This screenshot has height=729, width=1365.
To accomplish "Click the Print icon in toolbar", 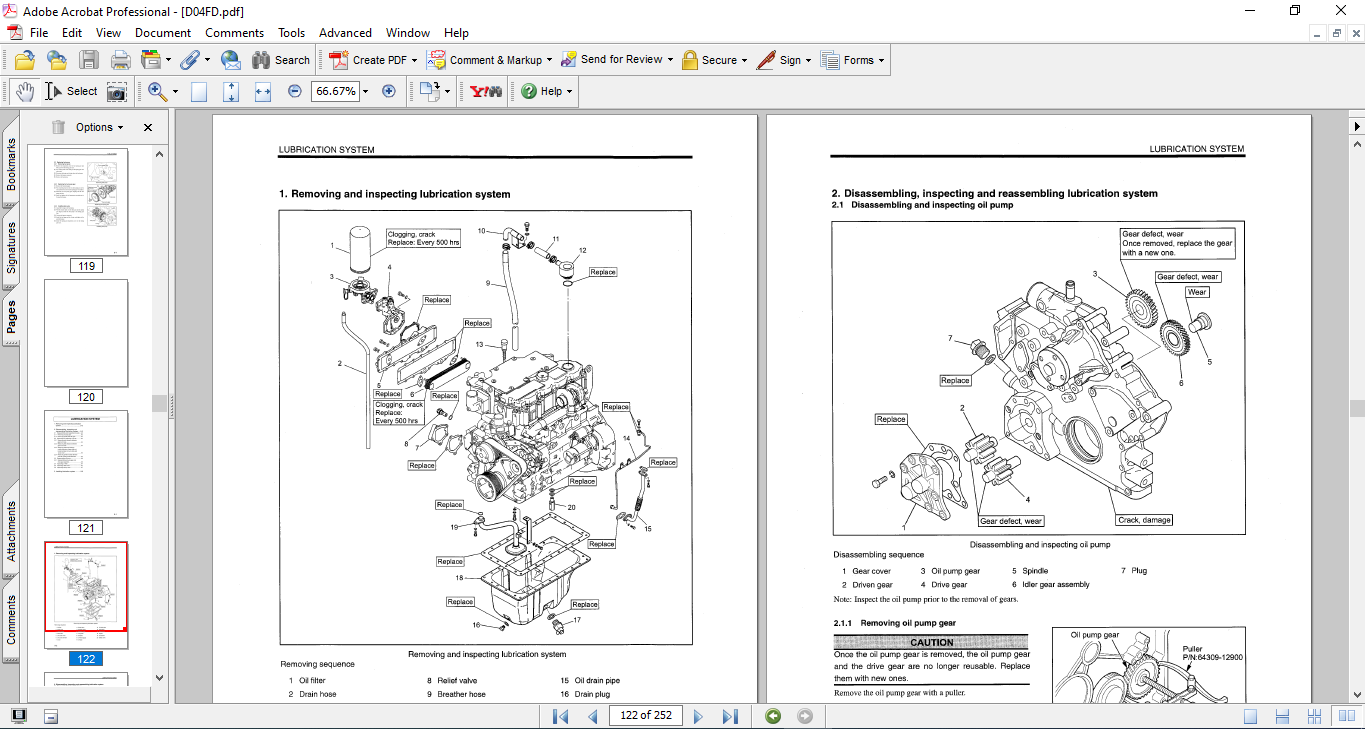I will click(x=121, y=60).
